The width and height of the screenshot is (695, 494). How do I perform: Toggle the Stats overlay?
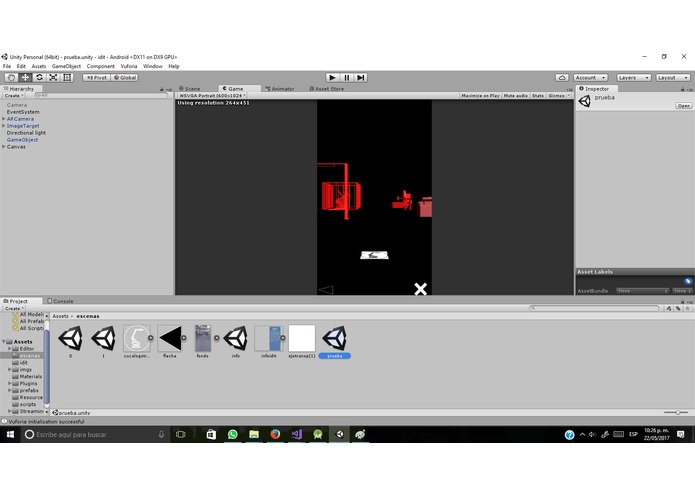pos(538,96)
